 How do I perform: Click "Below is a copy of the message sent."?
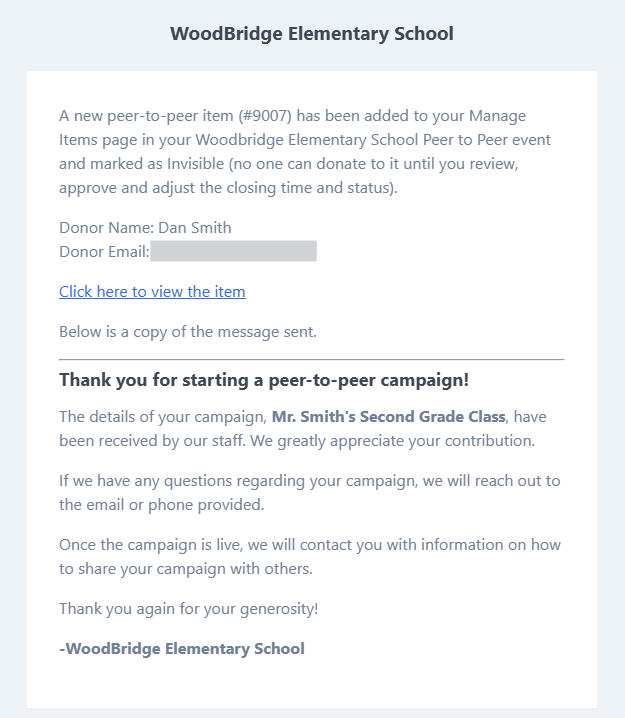188,332
